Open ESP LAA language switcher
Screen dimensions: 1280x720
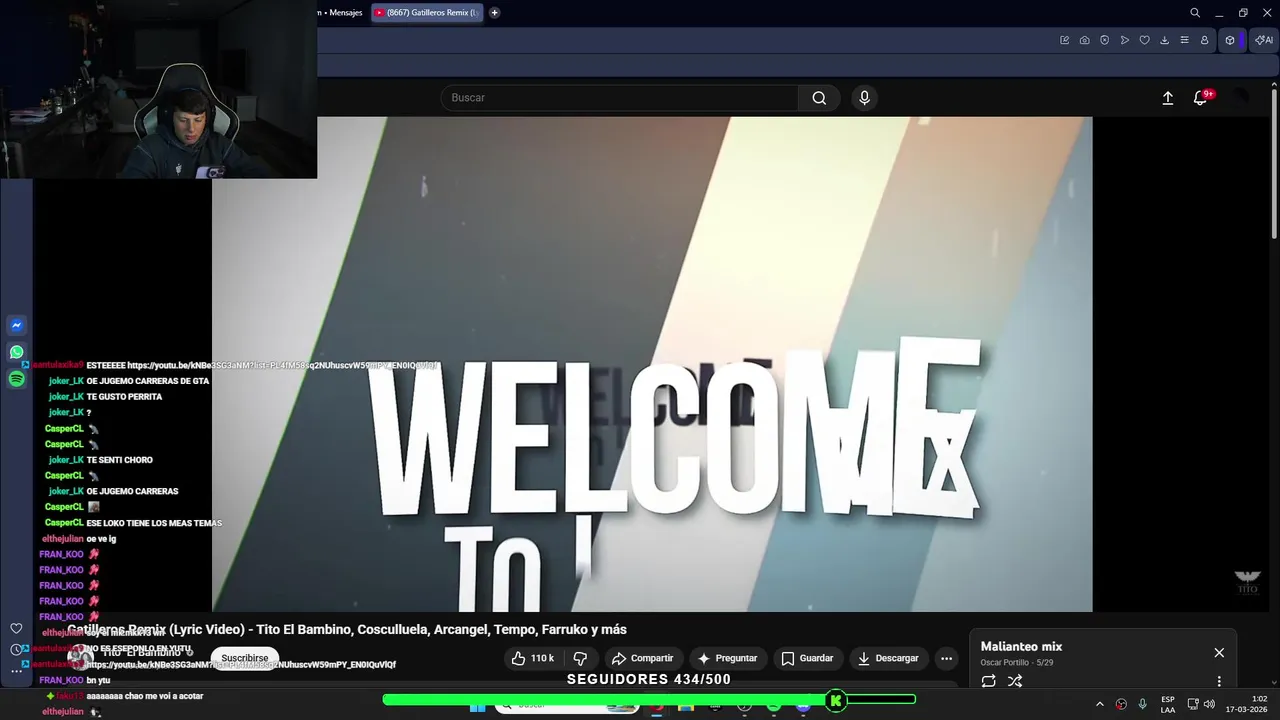(x=1168, y=704)
